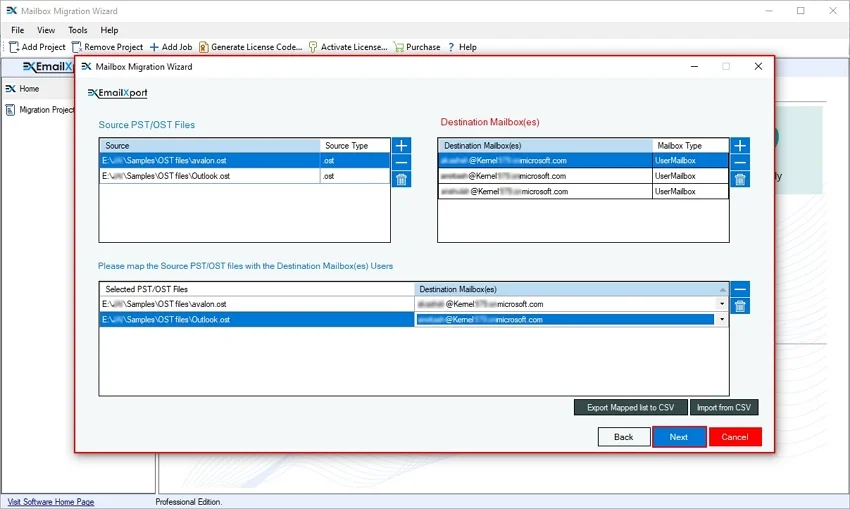Add destination mailbox with plus icon
This screenshot has height=509, width=850.
(x=740, y=145)
